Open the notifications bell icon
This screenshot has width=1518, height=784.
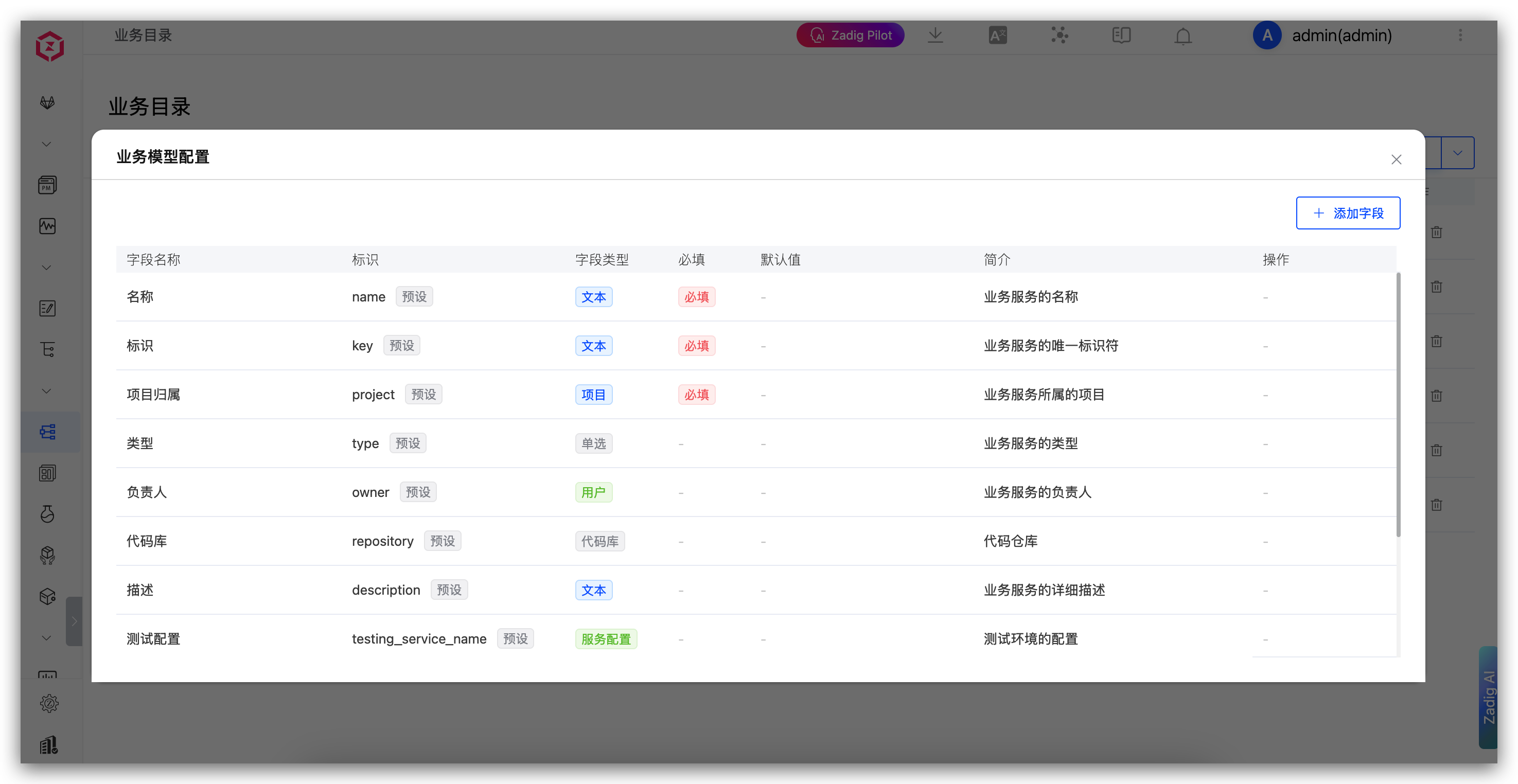[1182, 37]
